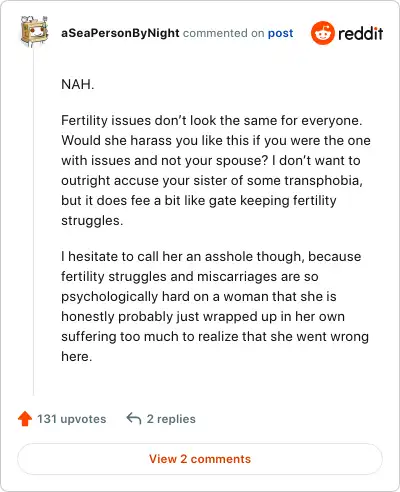Click the paragraph starting "I hesitate to call"
This screenshot has height=492, width=400.
click(215, 306)
